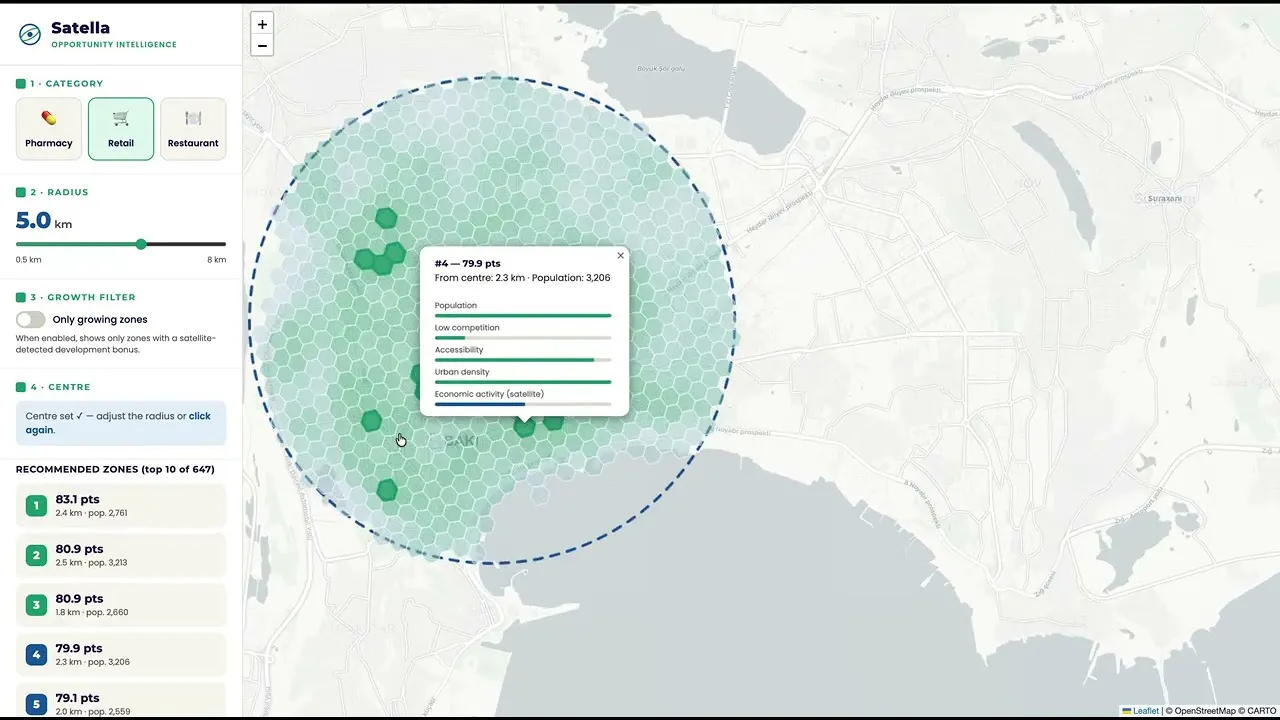Click the 5.0 km radius value
Image resolution: width=1280 pixels, height=720 pixels.
(44, 221)
